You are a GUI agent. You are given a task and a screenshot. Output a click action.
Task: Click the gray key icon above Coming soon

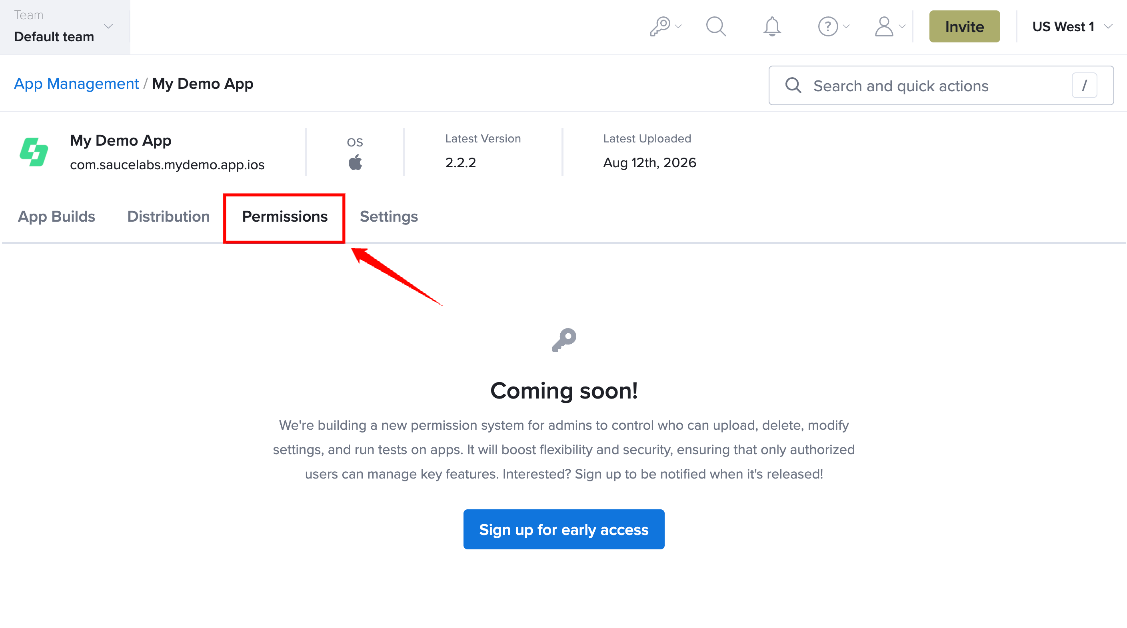pos(564,340)
